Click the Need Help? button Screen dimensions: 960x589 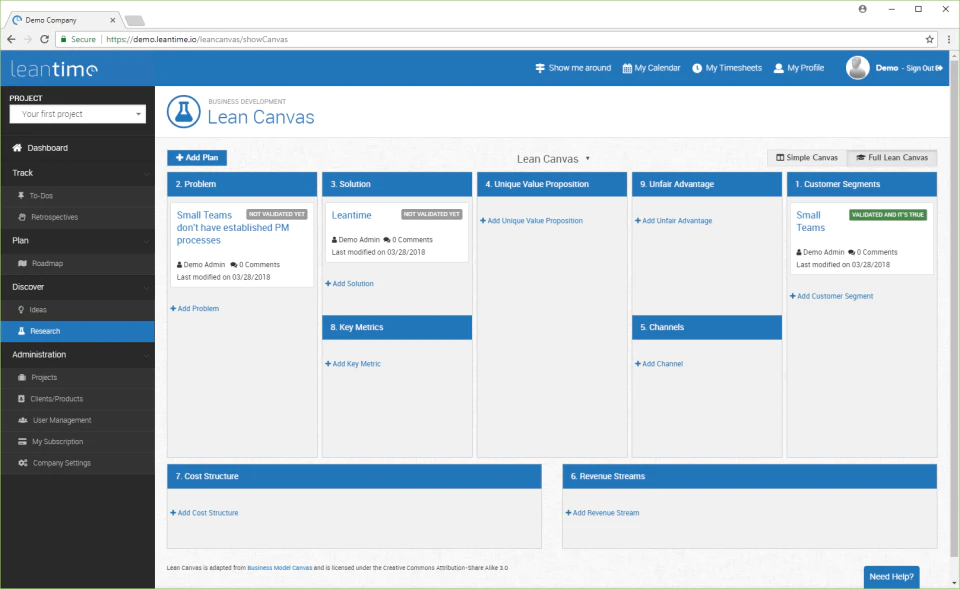pyautogui.click(x=891, y=577)
